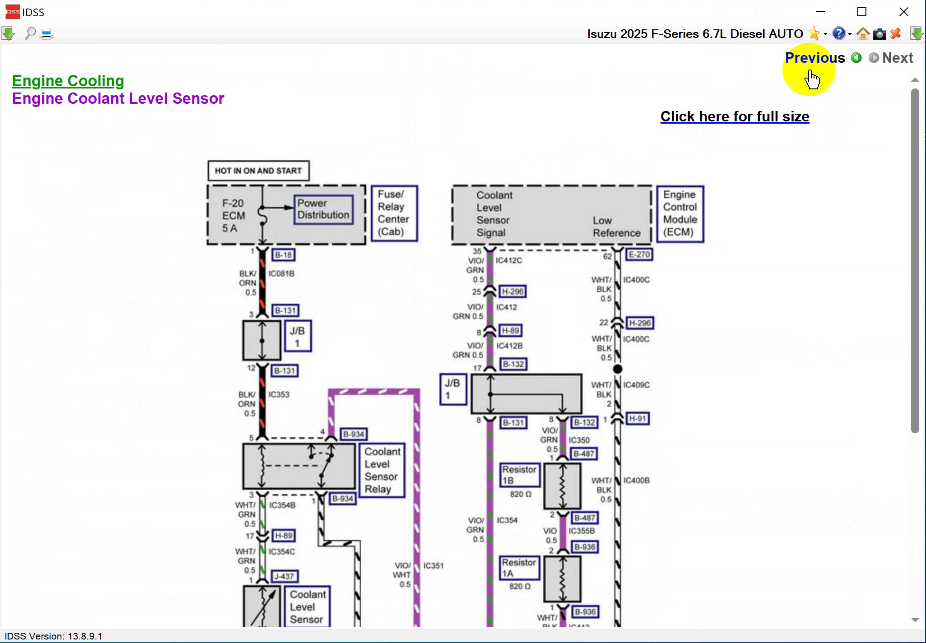Print the wiring diagram using the printer icon
The width and height of the screenshot is (926, 643).
pyautogui.click(x=45, y=33)
